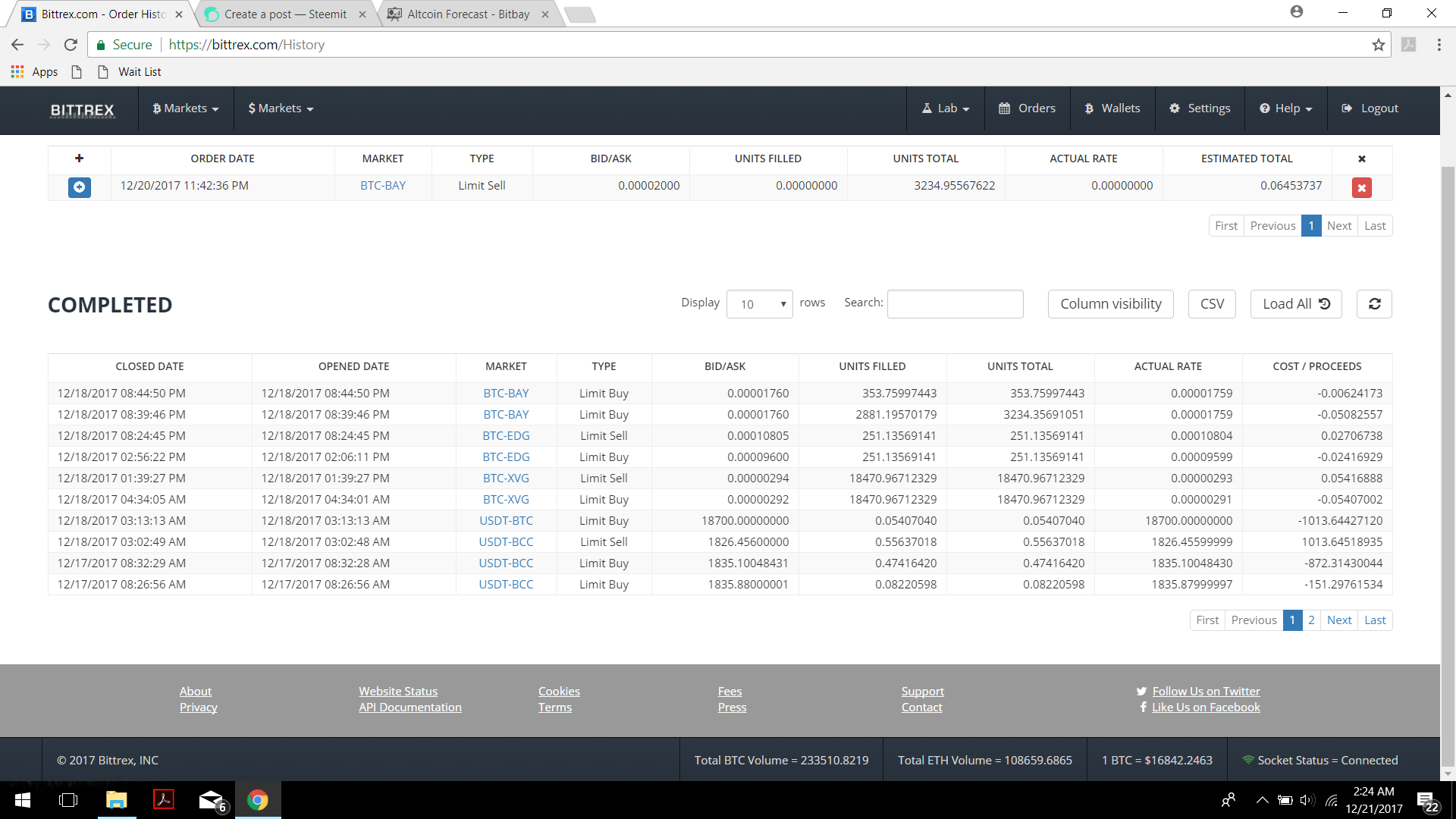Viewport: 1456px width, 819px height.
Task: Open the Lab dropdown menu
Action: (x=946, y=108)
